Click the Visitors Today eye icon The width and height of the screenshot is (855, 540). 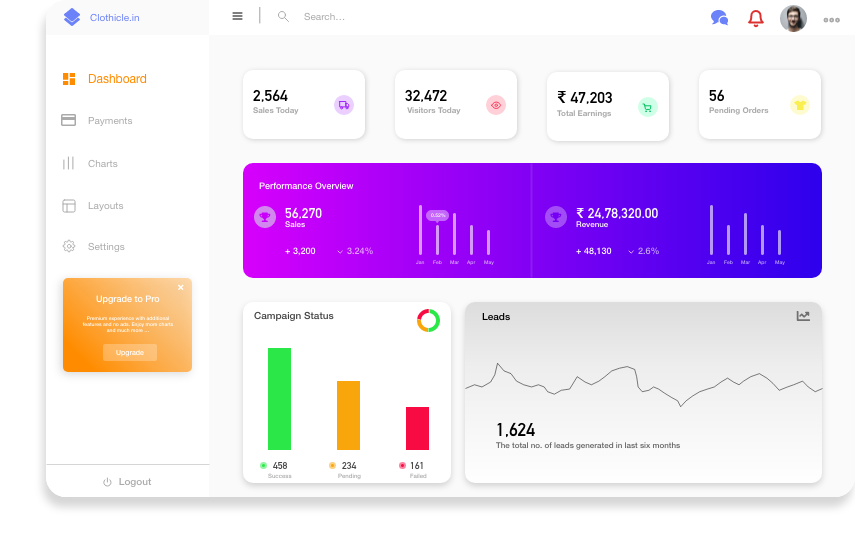tap(495, 105)
